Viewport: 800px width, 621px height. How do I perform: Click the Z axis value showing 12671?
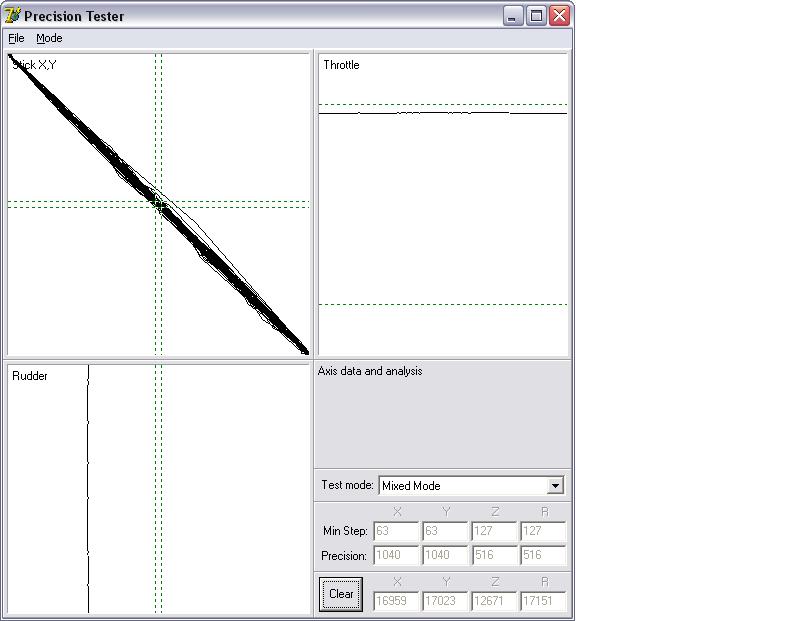494,602
